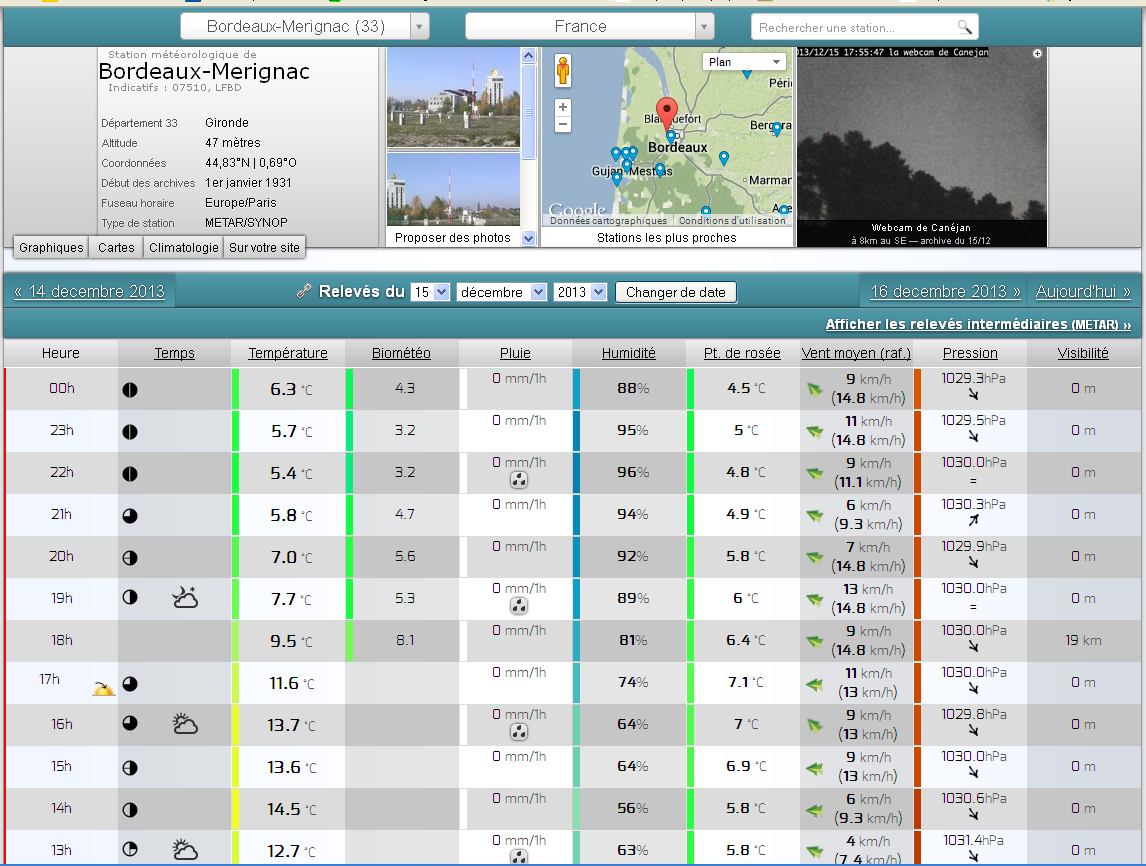Open the Climatologie tab
Screen dimensions: 1146x866
[183, 247]
